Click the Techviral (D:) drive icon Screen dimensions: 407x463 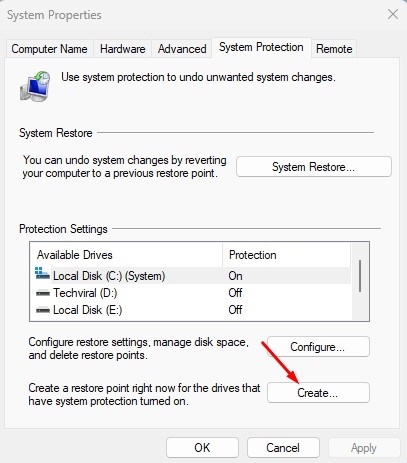(x=43, y=293)
